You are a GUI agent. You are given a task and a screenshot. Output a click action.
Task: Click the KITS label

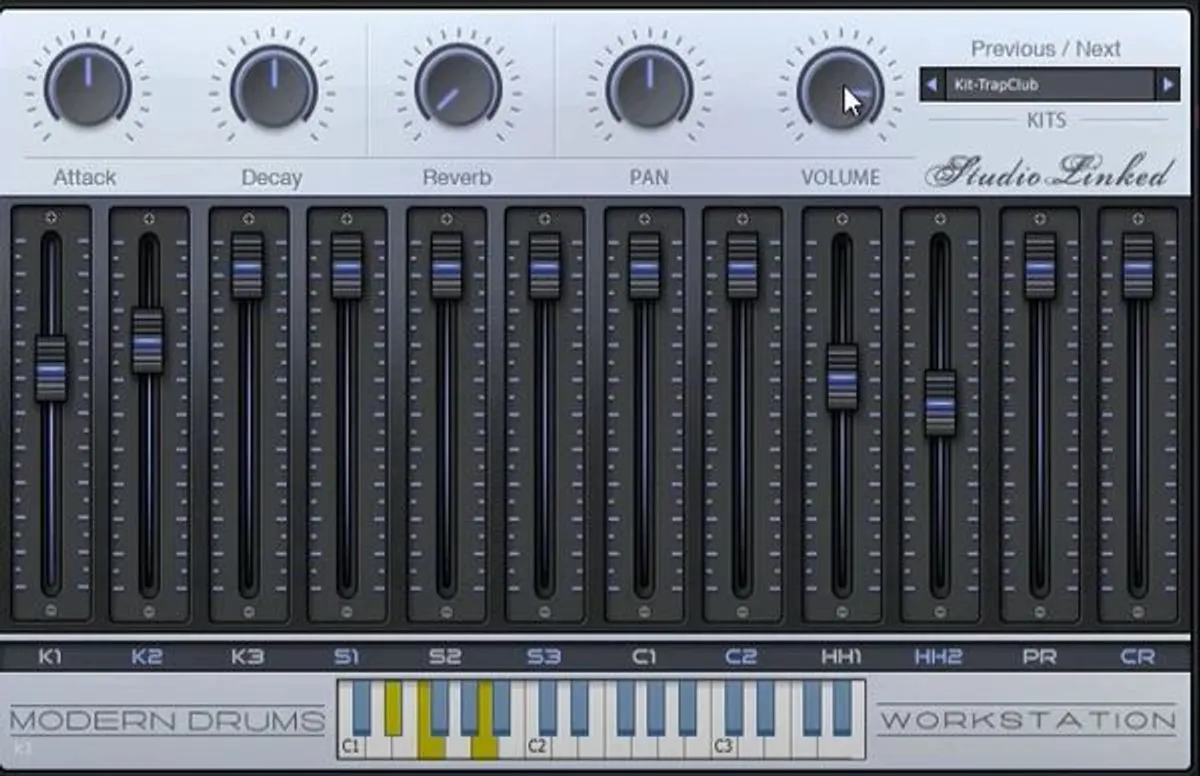click(x=1049, y=119)
